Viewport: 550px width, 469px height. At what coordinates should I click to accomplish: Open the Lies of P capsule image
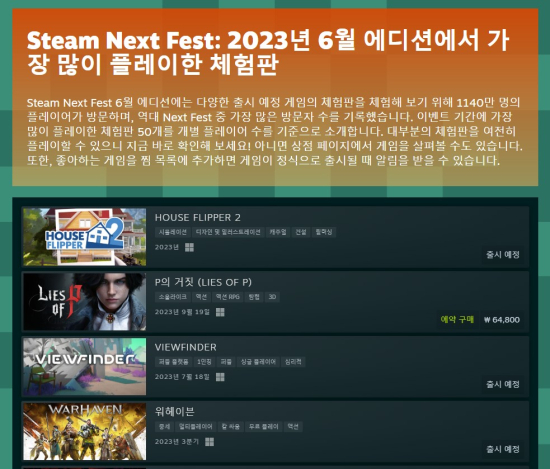pos(85,302)
